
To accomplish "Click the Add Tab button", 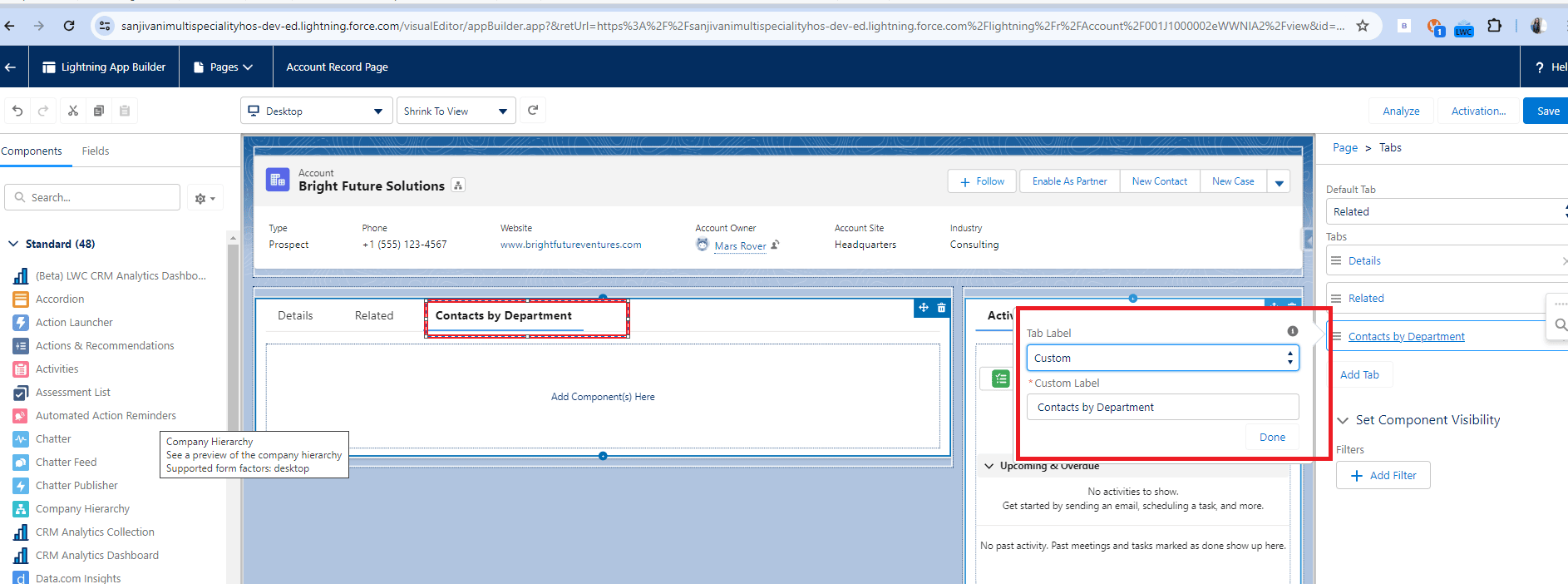I will point(1359,374).
